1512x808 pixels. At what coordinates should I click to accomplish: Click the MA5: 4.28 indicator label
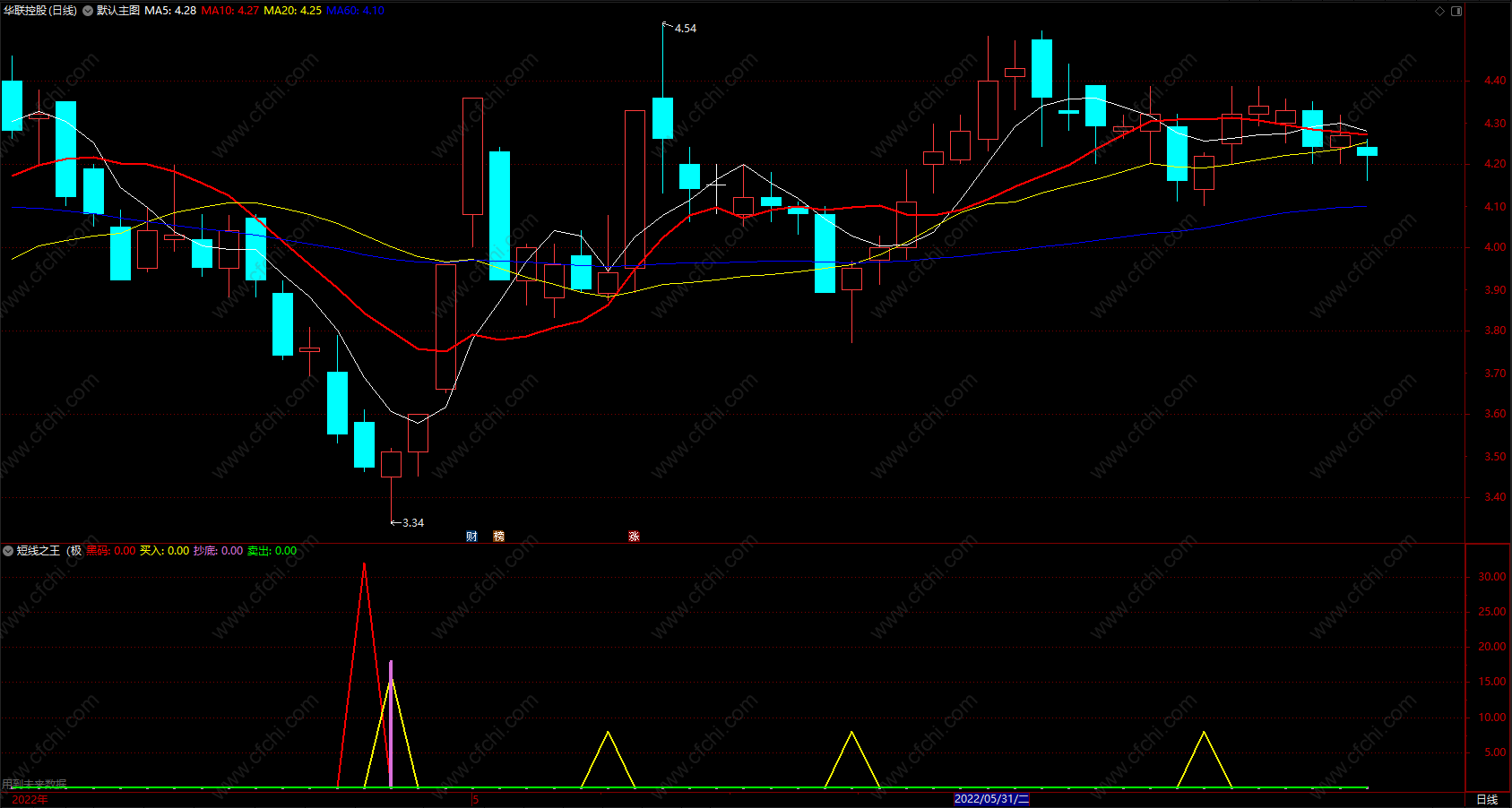tap(170, 11)
